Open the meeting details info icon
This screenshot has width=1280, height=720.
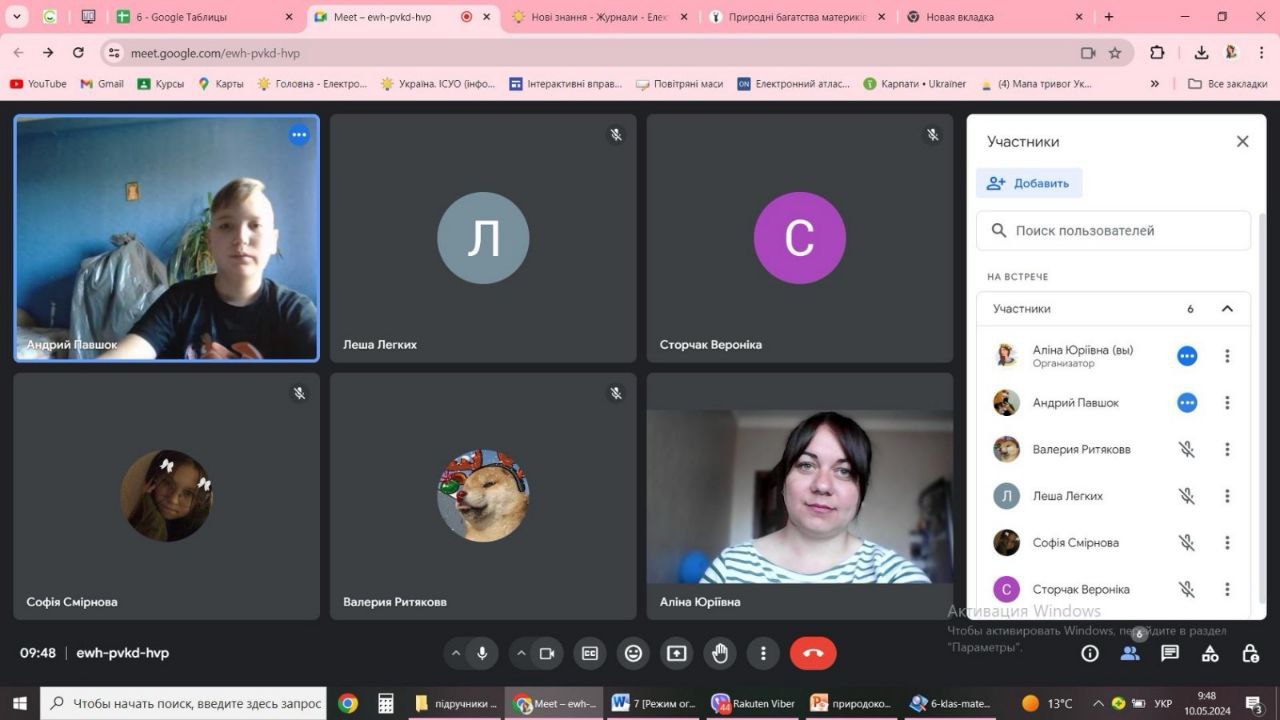1090,653
